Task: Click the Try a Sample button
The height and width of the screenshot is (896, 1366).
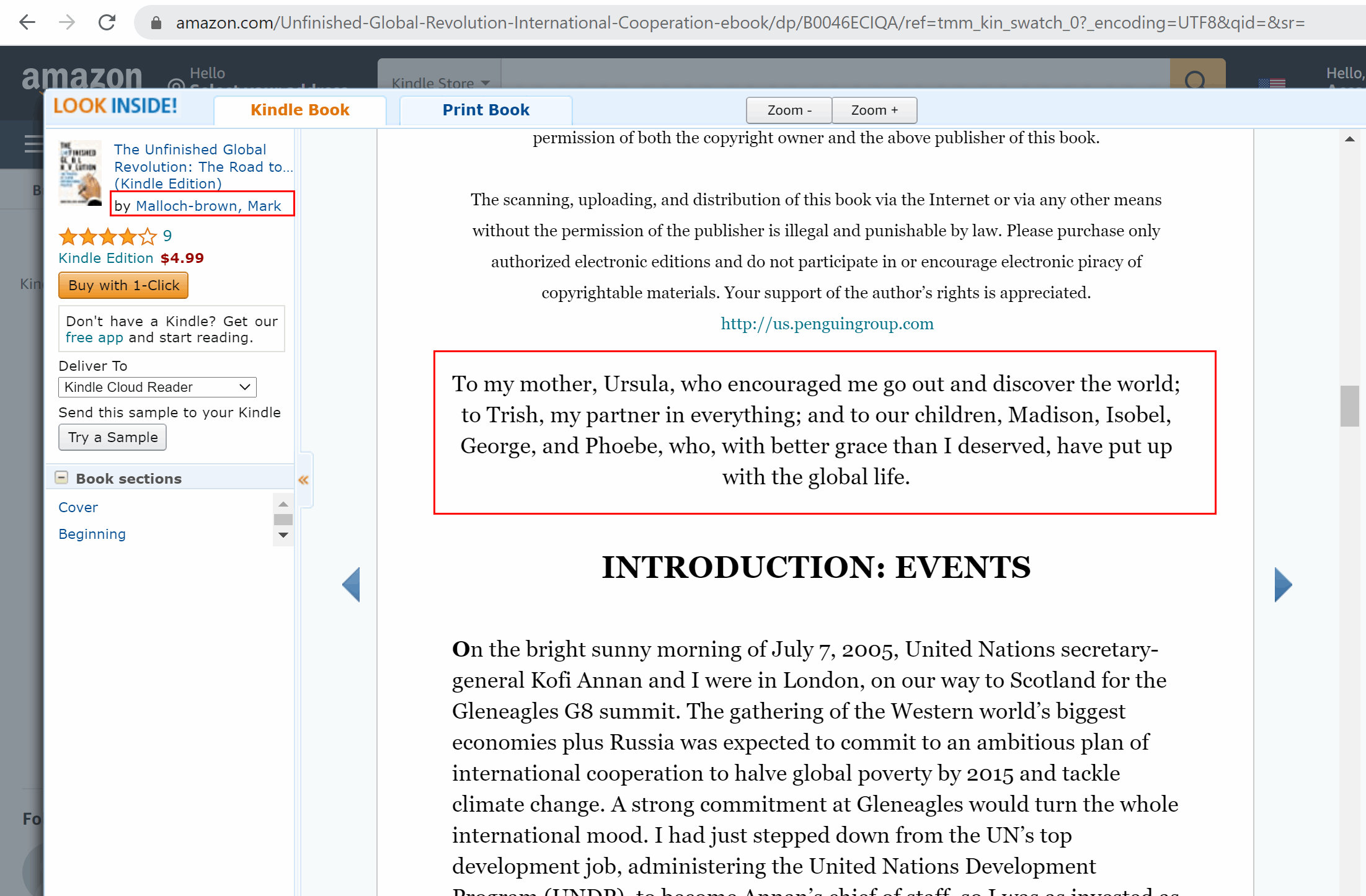Action: 112,437
